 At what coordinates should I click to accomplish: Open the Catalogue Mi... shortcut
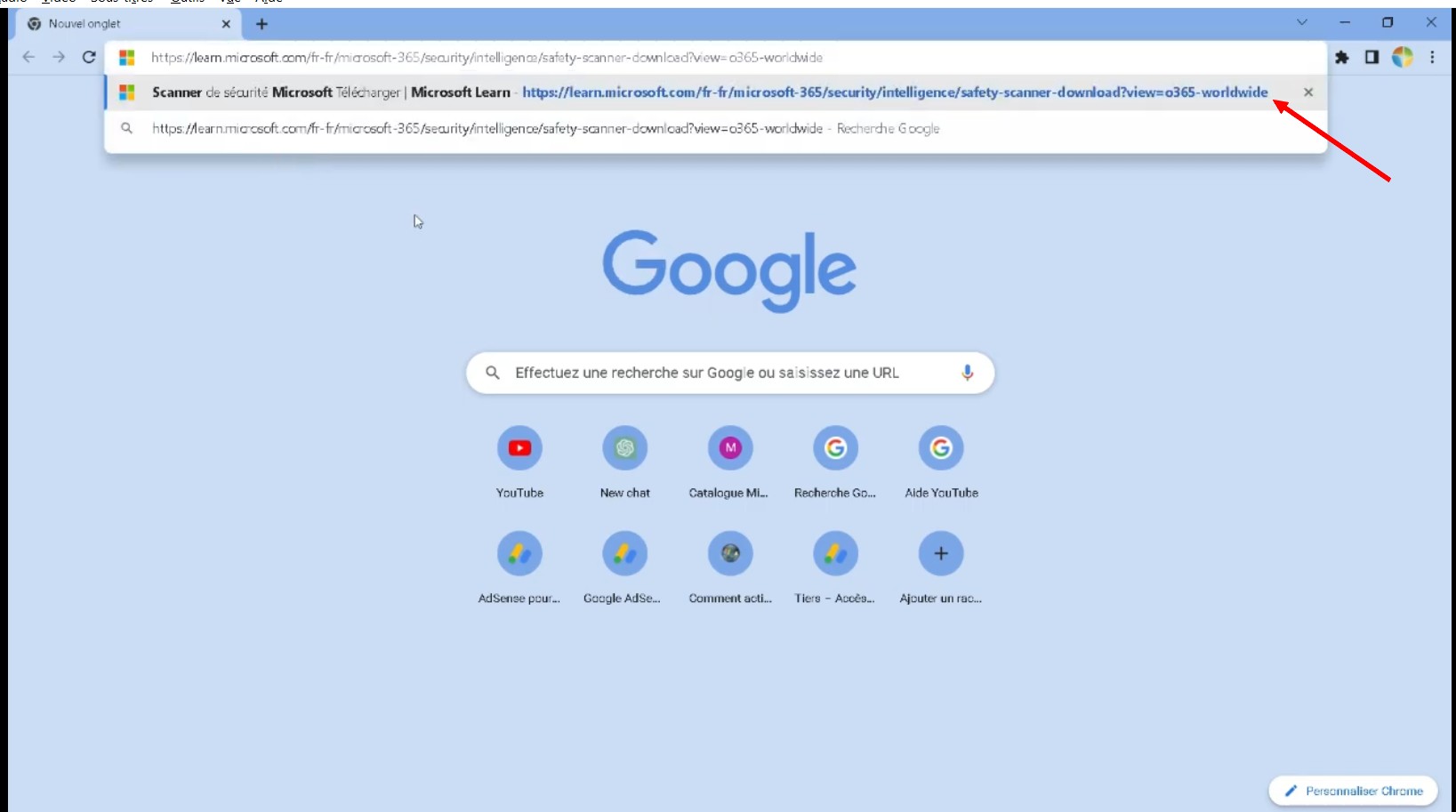[x=730, y=448]
